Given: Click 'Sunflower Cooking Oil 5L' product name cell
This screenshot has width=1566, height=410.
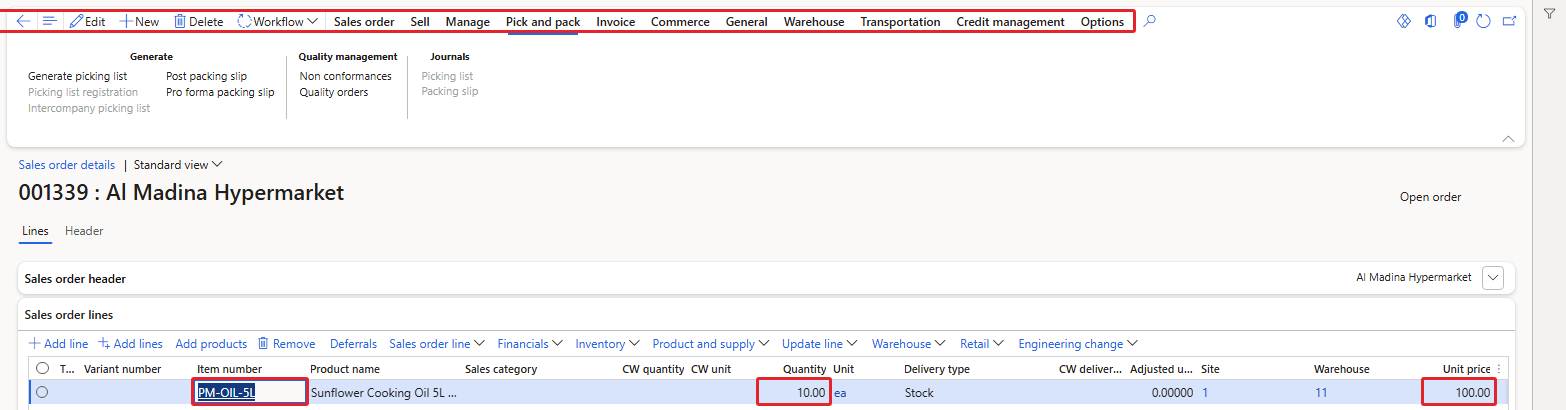Looking at the screenshot, I should [x=384, y=393].
